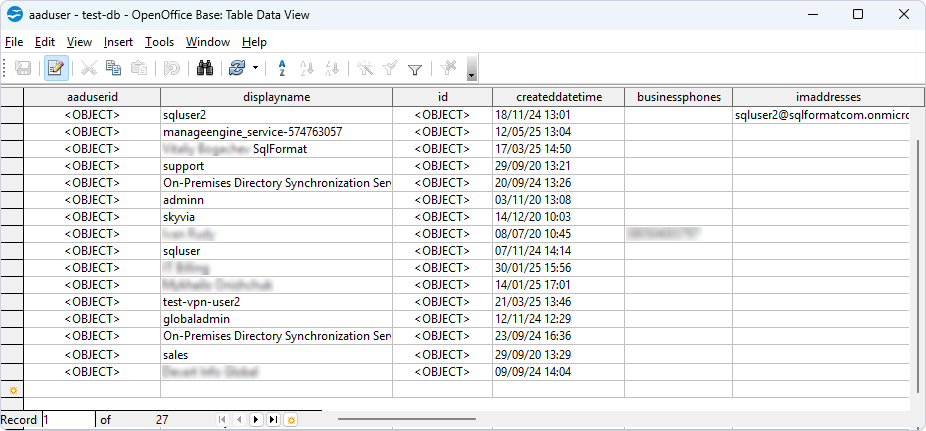This screenshot has height=431, width=926.
Task: Open the Edit menu
Action: [45, 42]
